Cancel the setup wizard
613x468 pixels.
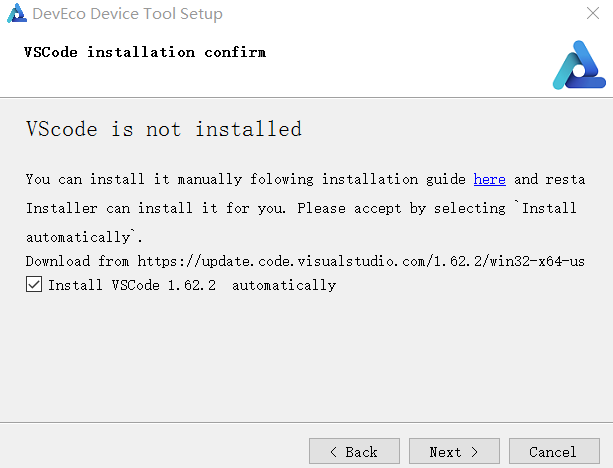coord(553,452)
